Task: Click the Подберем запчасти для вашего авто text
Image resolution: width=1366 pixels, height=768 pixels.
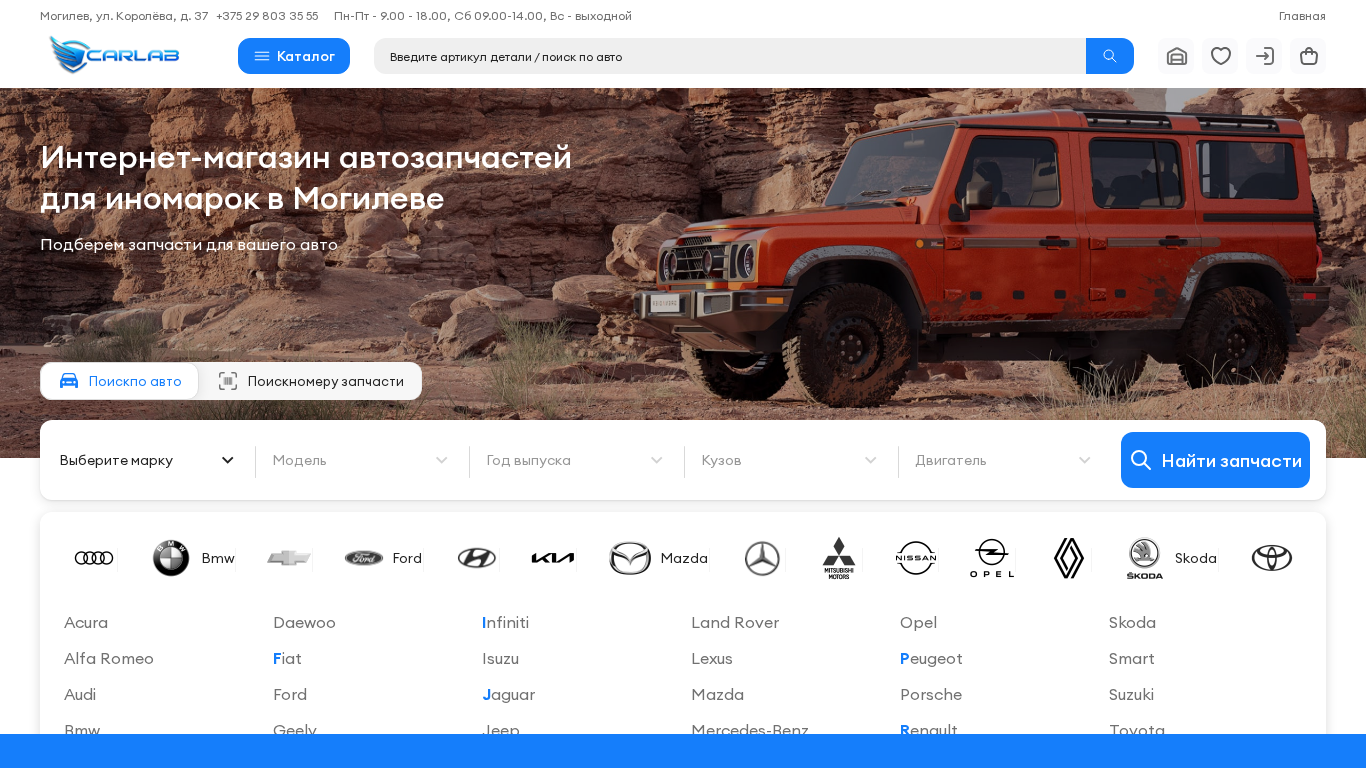Action: click(x=189, y=244)
